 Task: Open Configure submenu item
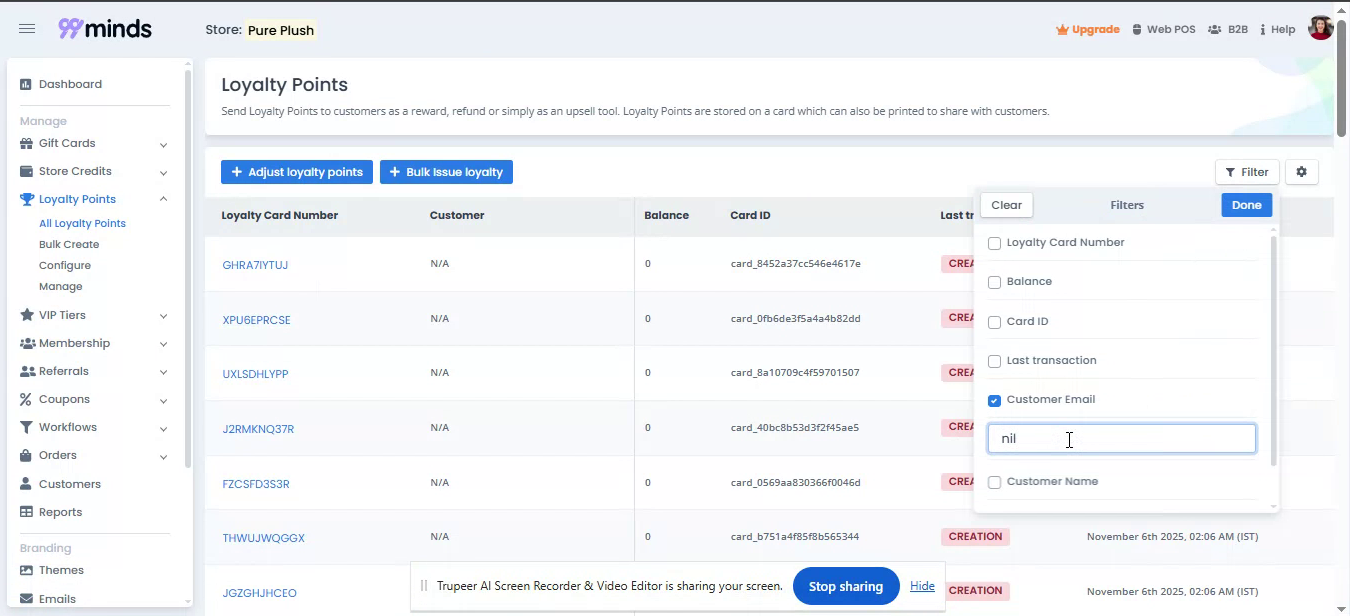click(x=65, y=266)
